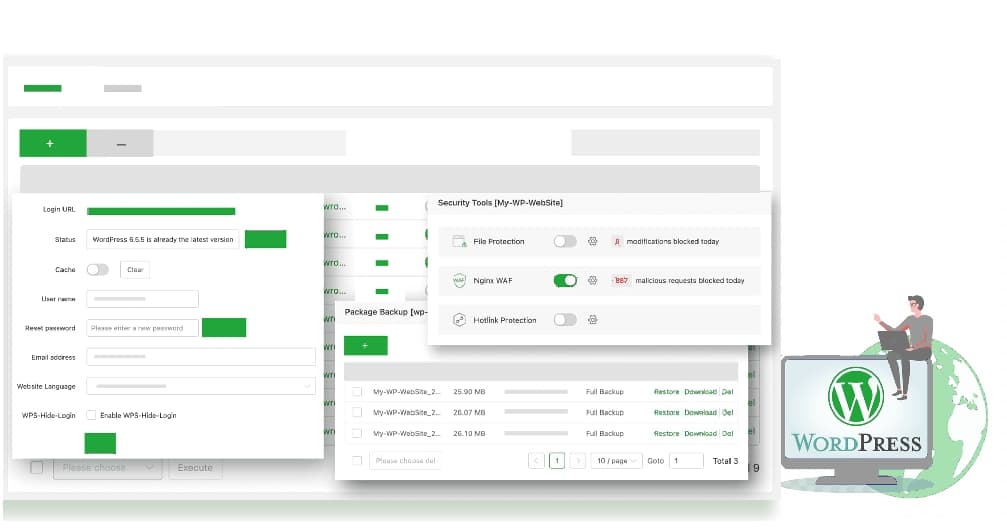The height and width of the screenshot is (528, 1007).
Task: Open the 10 / page size dropdown
Action: 615,461
